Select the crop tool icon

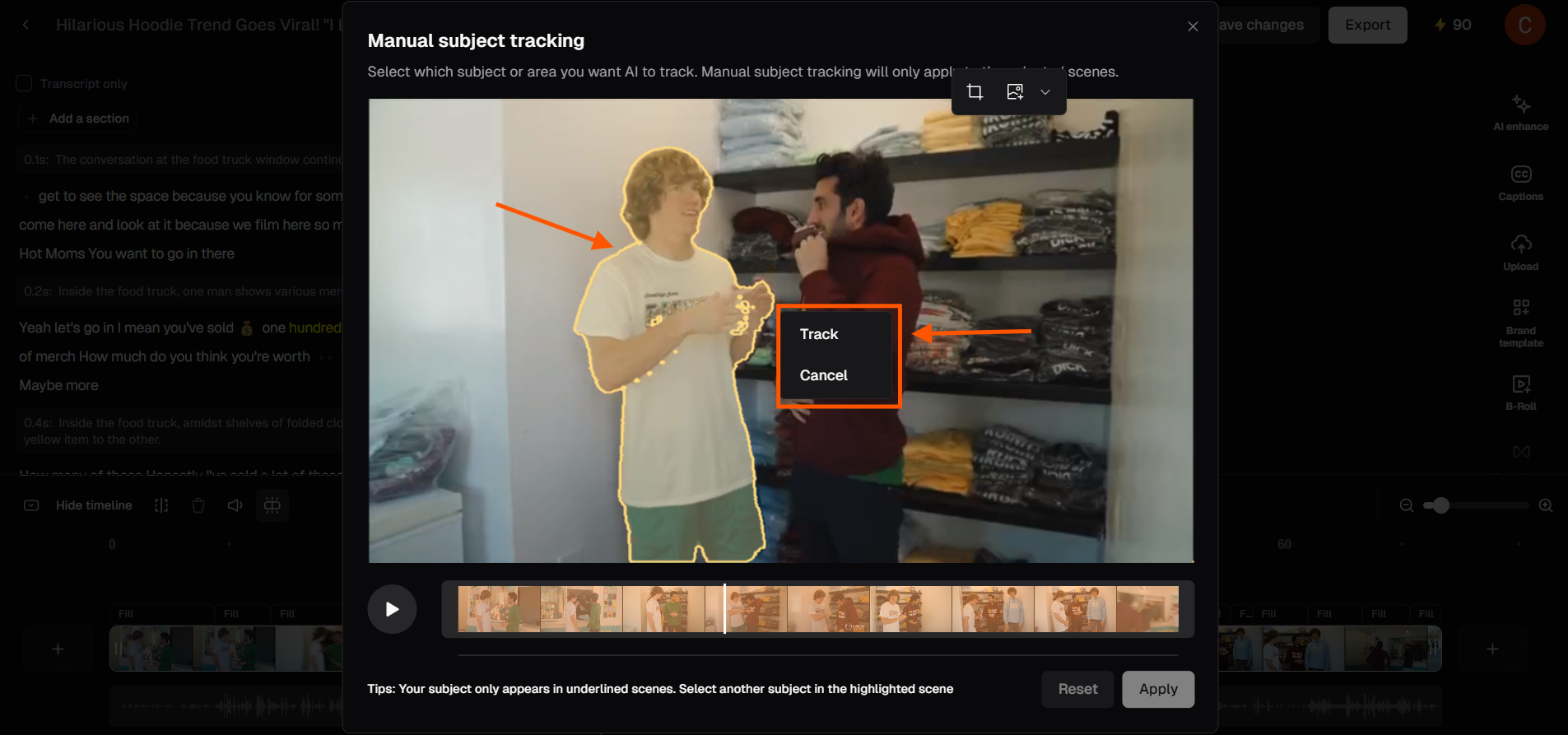pyautogui.click(x=975, y=91)
